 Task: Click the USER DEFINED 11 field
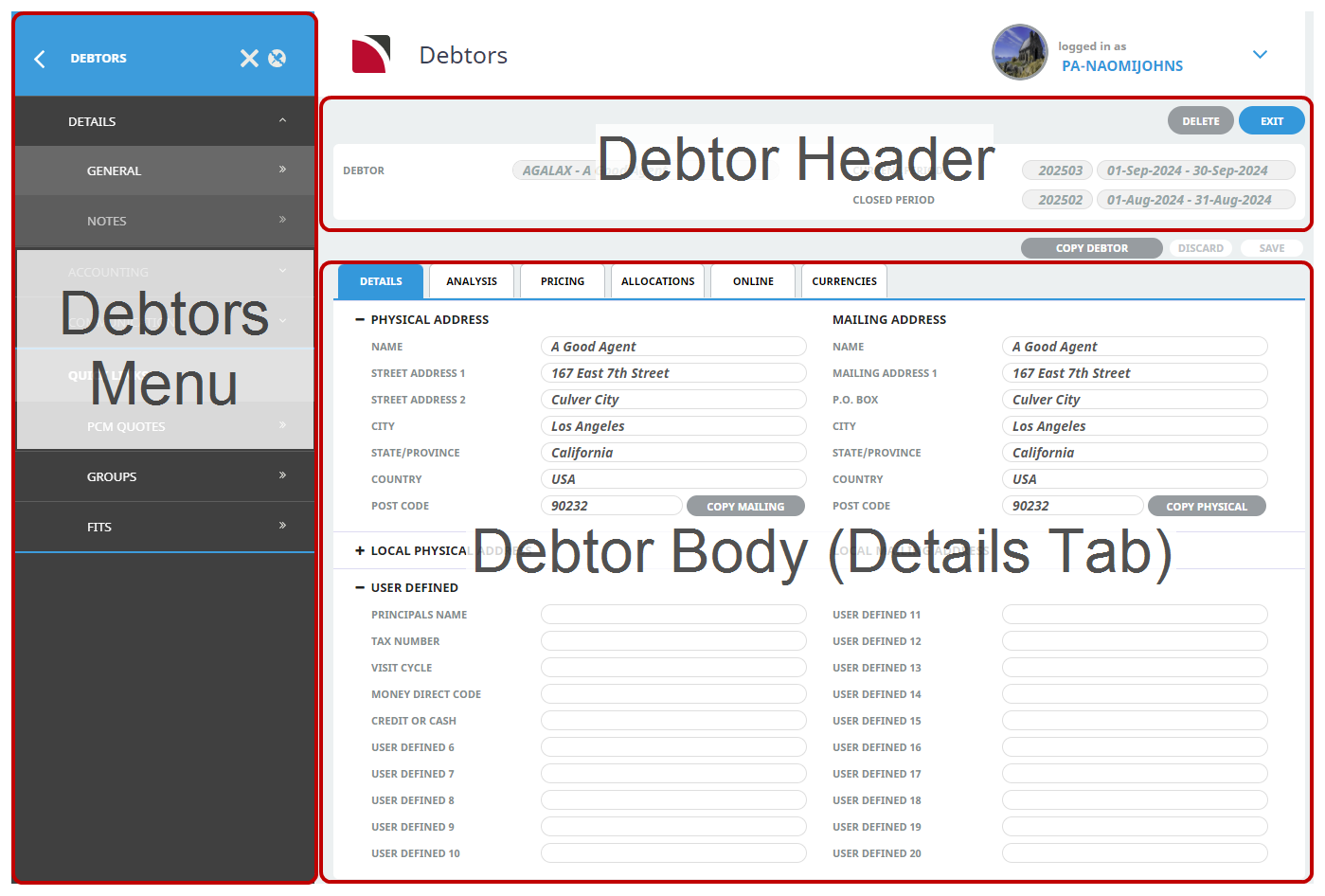1135,615
